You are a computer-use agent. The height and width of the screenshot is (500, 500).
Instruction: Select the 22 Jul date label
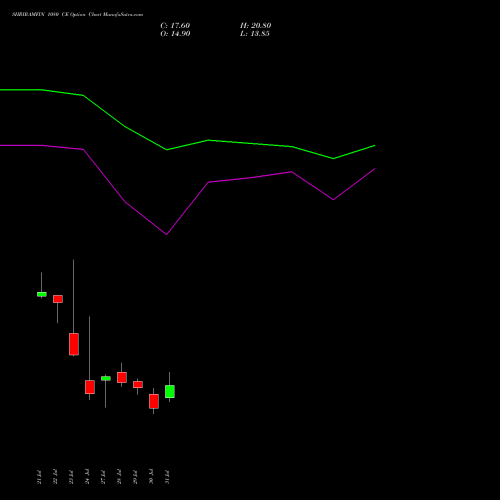pos(55,477)
